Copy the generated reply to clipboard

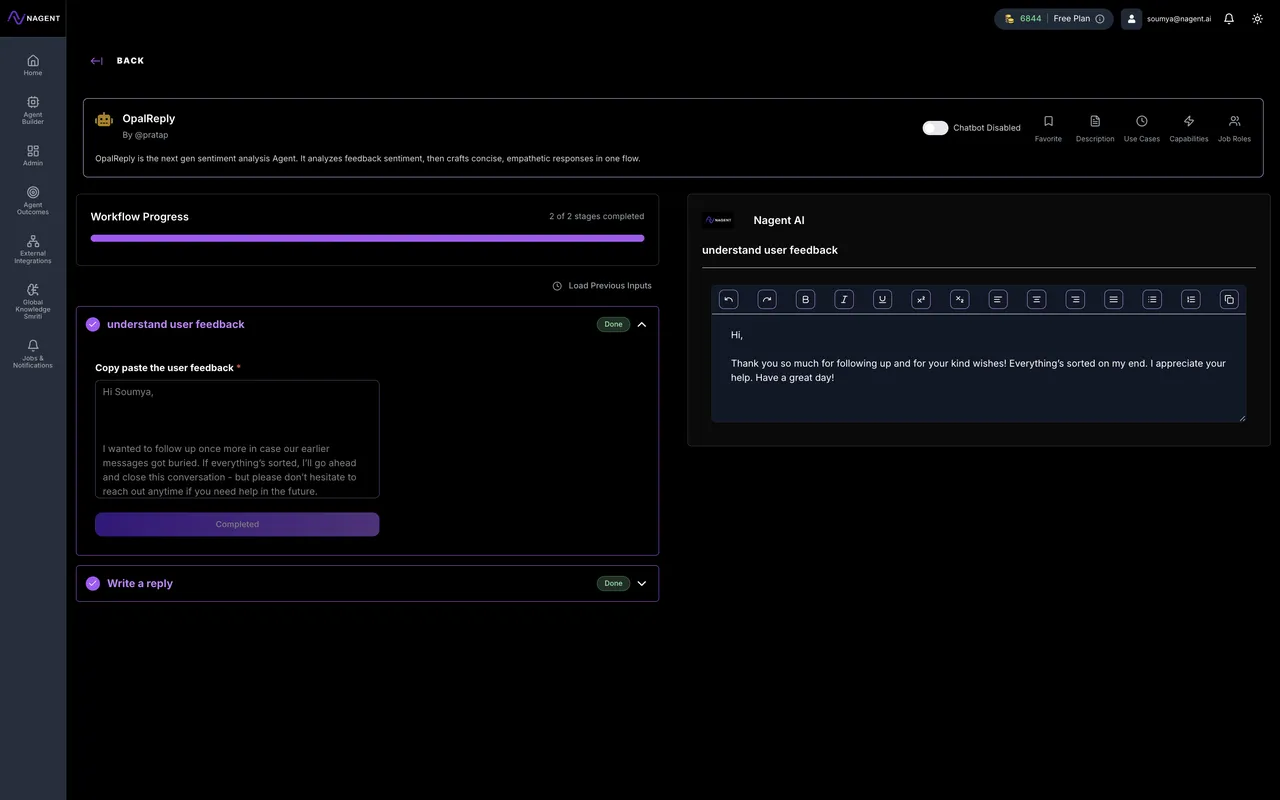click(1229, 299)
